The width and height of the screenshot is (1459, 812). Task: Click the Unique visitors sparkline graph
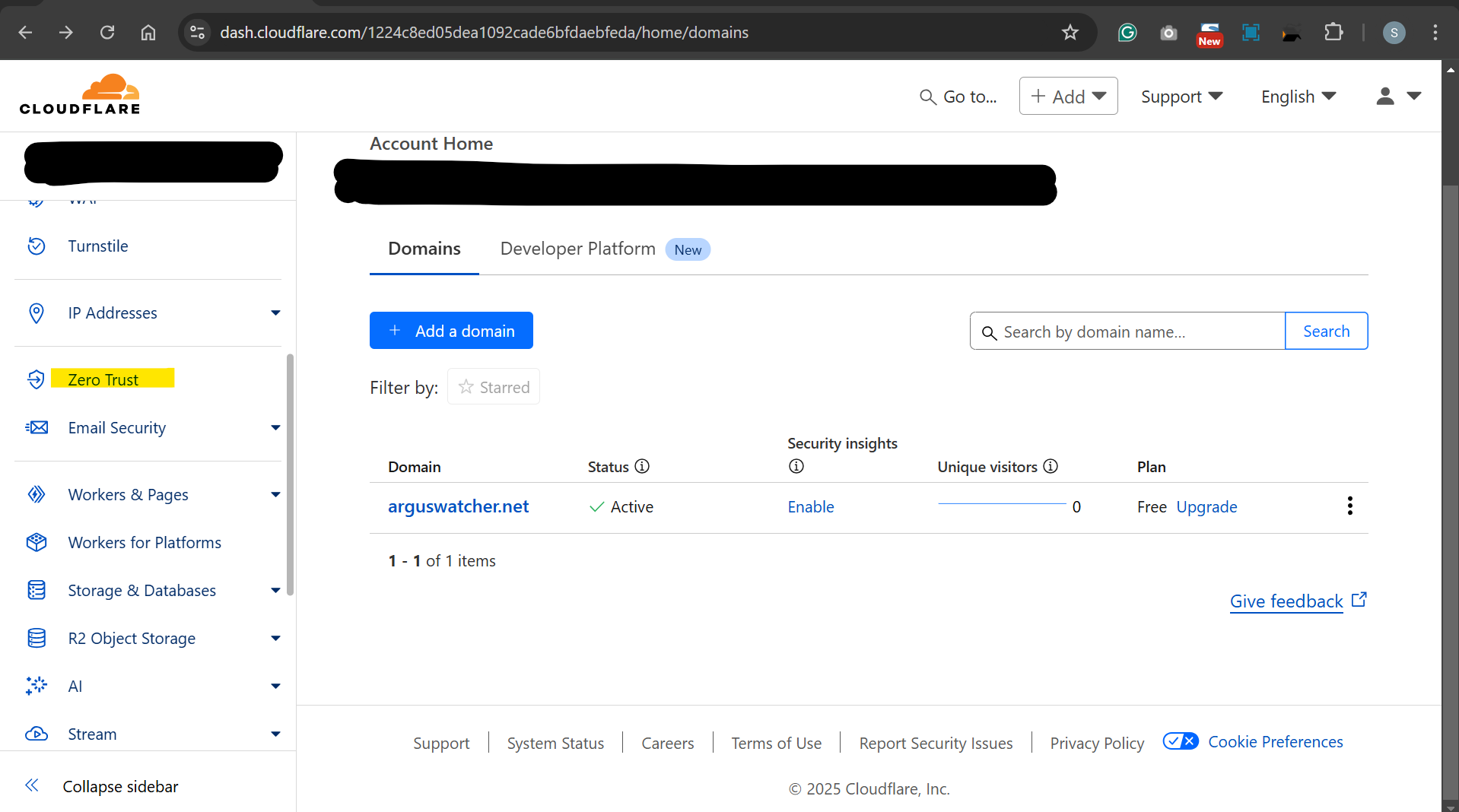point(1002,504)
